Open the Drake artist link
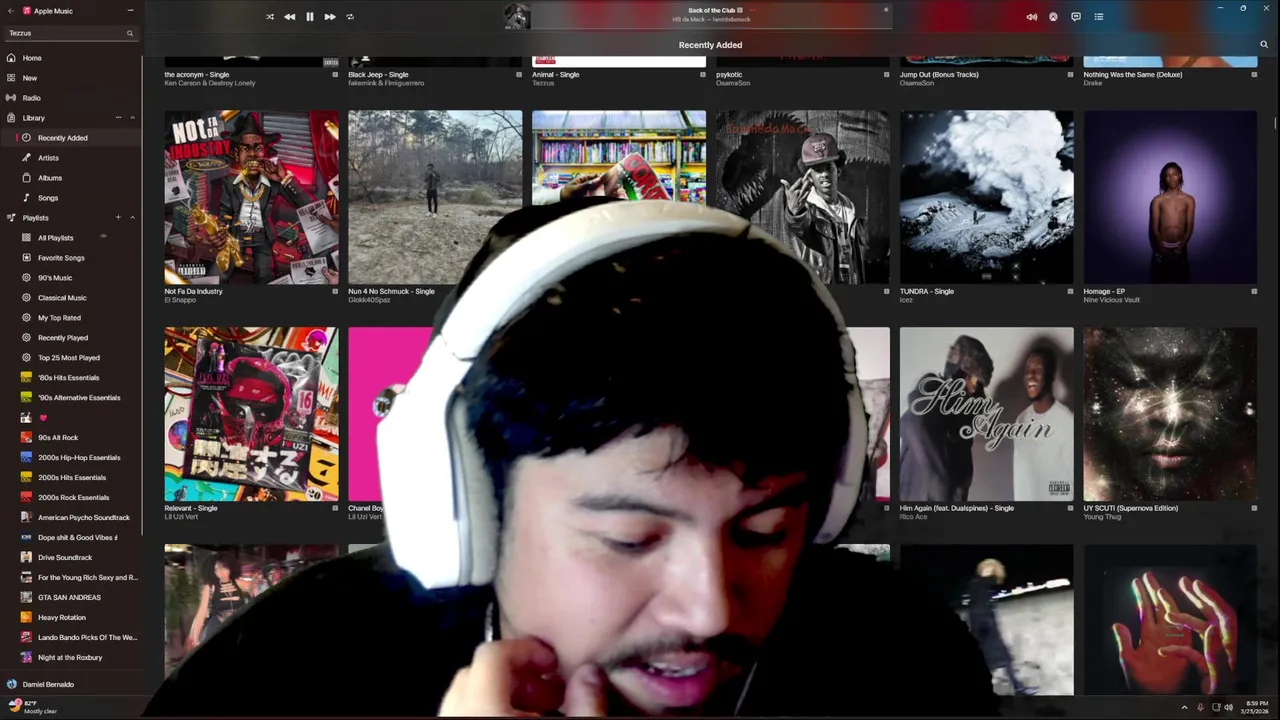 tap(1091, 83)
